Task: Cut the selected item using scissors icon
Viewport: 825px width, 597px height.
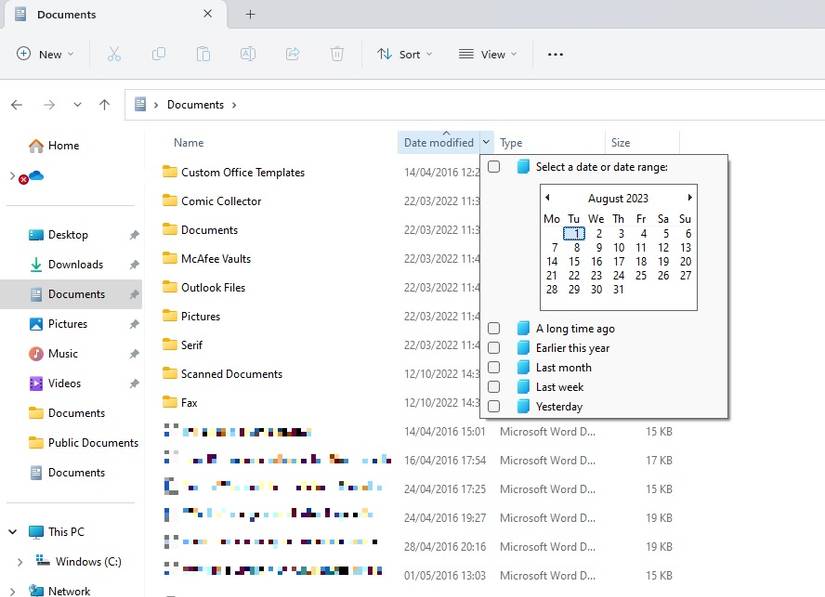Action: pos(114,54)
